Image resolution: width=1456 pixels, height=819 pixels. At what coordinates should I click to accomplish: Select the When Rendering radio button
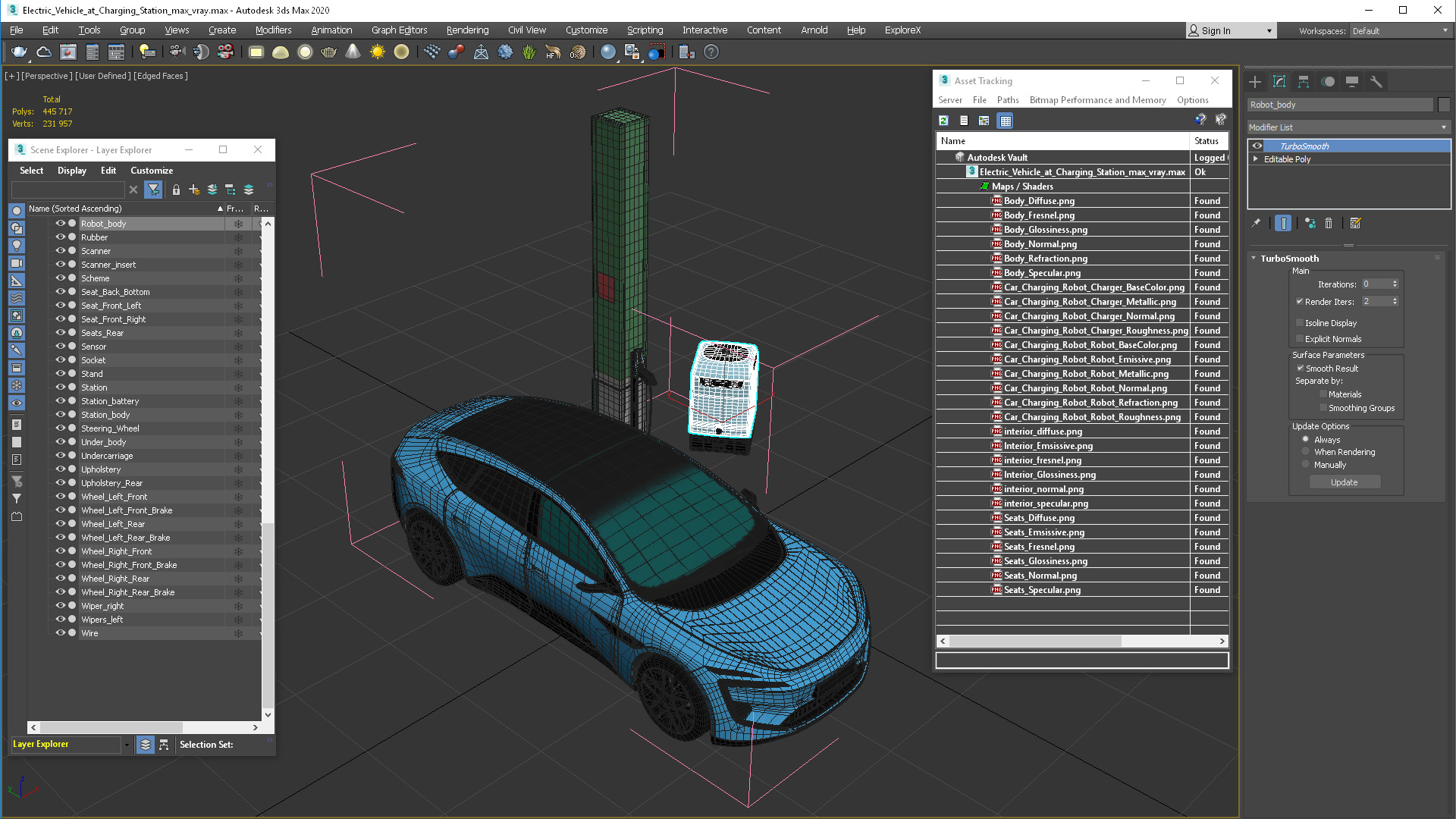pos(1306,452)
